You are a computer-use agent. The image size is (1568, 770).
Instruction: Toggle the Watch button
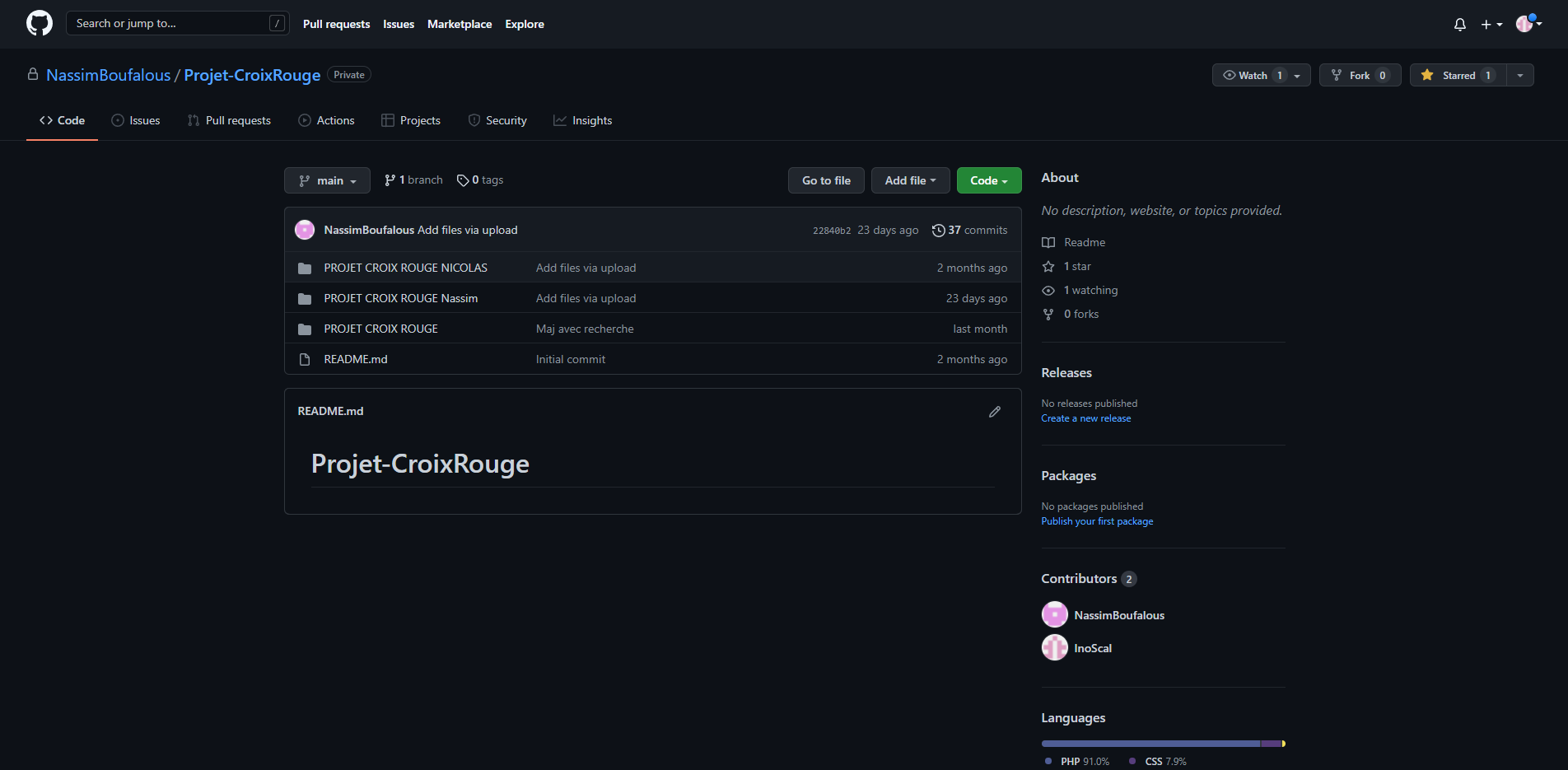coord(1252,75)
